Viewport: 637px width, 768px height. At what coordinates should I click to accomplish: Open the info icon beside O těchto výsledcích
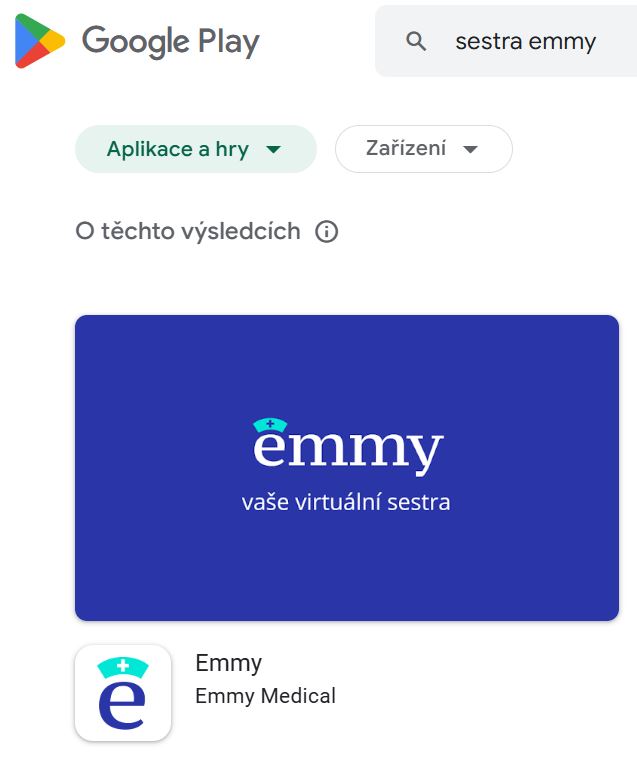tap(327, 232)
